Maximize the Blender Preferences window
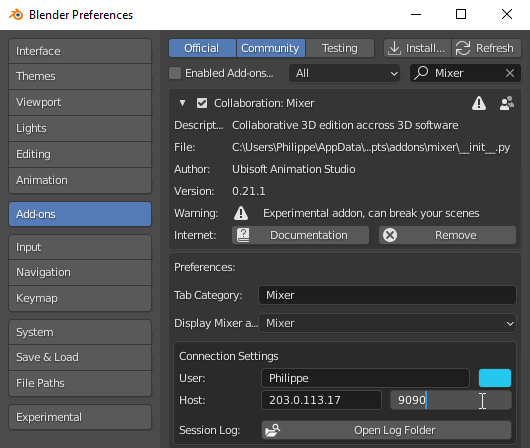Screen dimensions: 530x448 [461, 15]
